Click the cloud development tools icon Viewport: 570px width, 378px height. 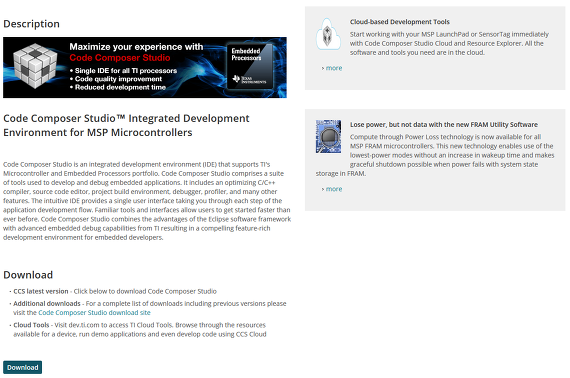coord(328,34)
